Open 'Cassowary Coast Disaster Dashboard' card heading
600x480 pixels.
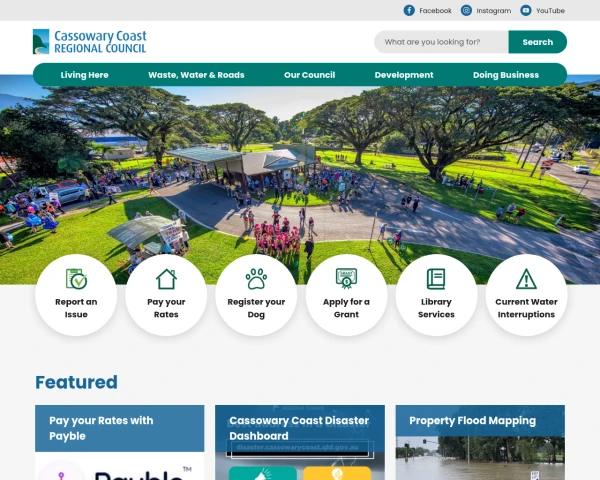tap(299, 428)
